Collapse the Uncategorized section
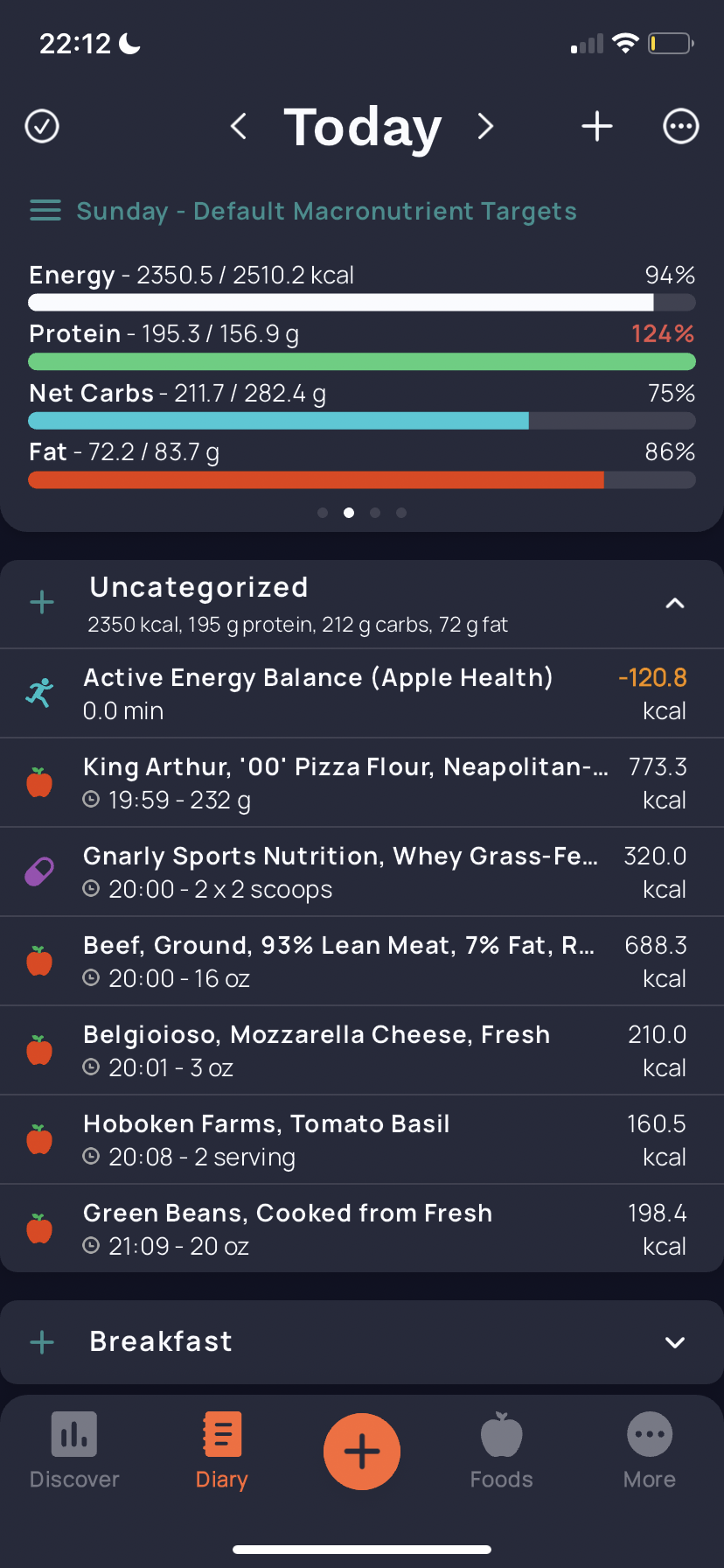The image size is (724, 1568). coord(675,603)
